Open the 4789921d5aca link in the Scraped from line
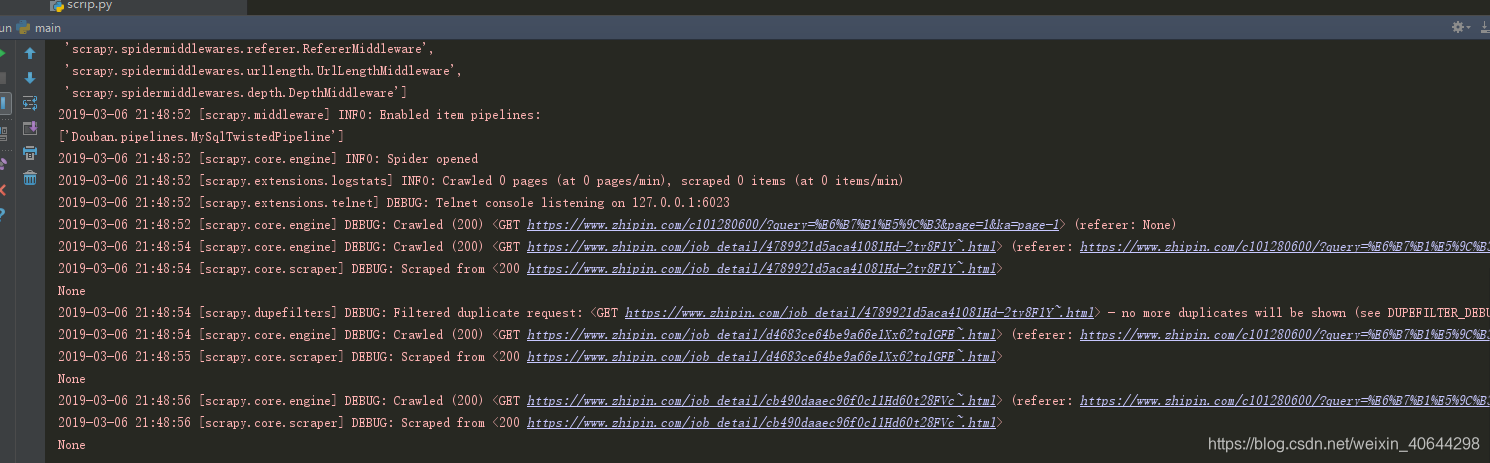 click(x=762, y=269)
